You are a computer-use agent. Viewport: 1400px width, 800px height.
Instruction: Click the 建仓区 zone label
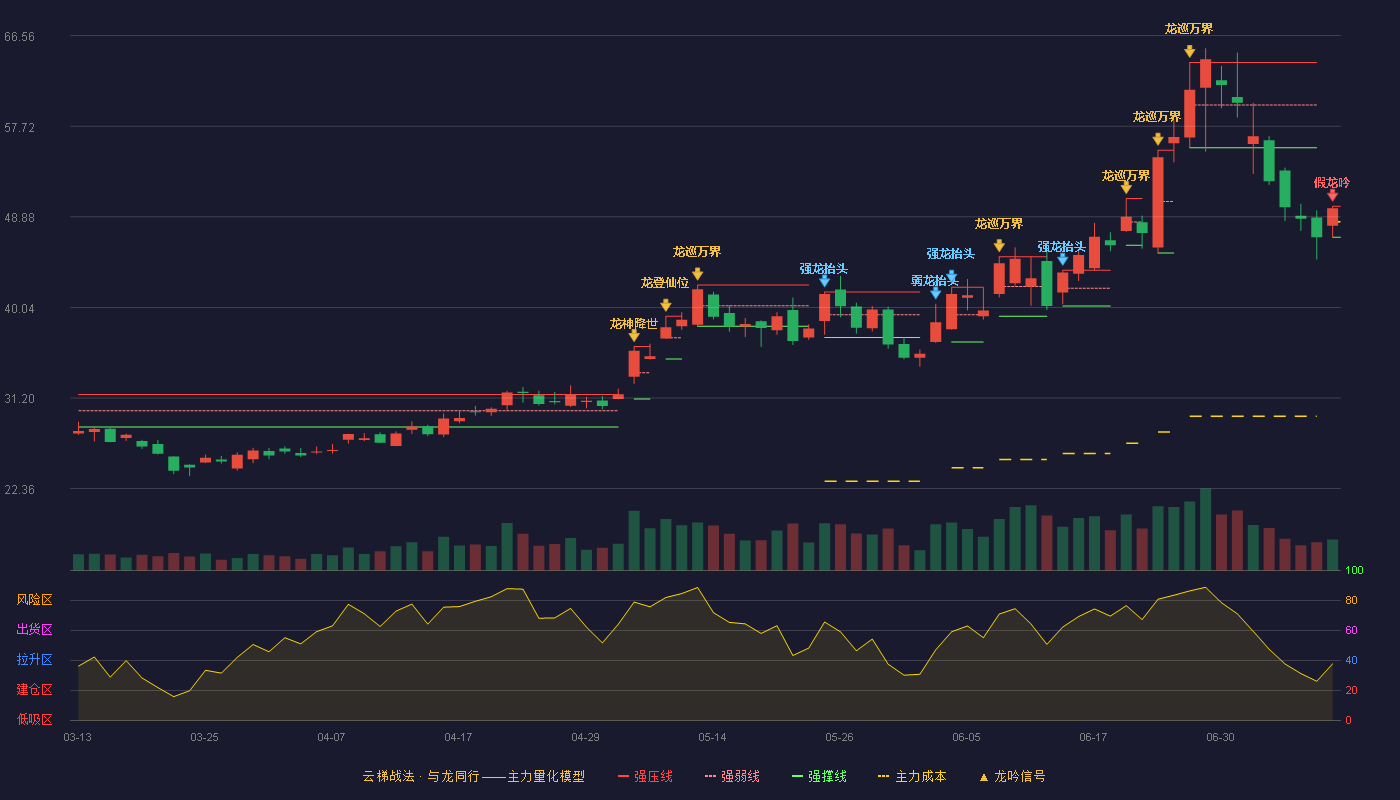[x=35, y=689]
